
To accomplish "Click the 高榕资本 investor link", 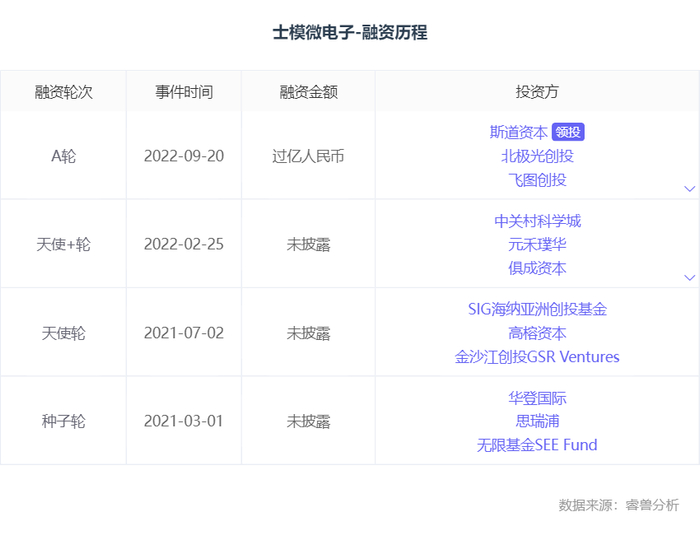I will pyautogui.click(x=537, y=333).
